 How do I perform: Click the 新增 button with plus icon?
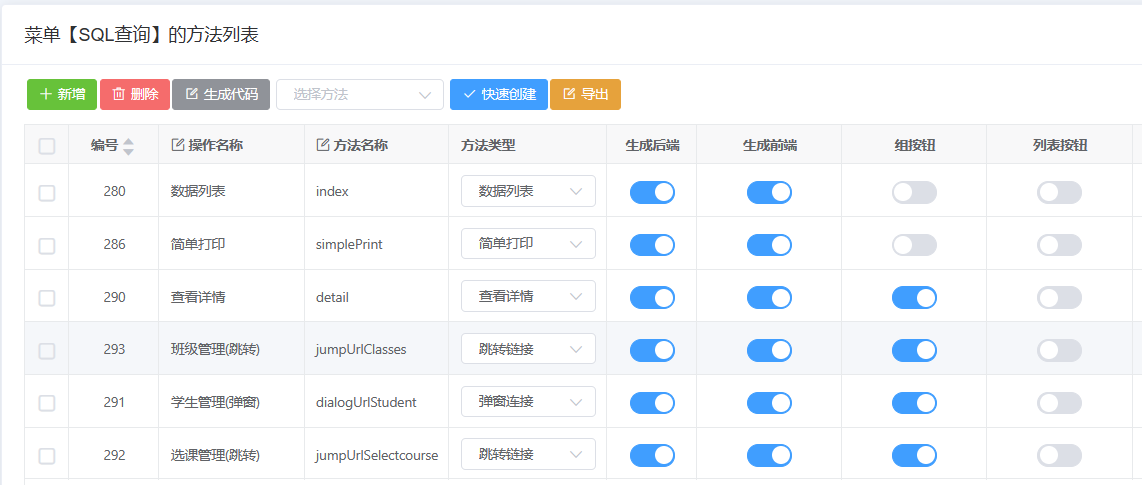[62, 94]
